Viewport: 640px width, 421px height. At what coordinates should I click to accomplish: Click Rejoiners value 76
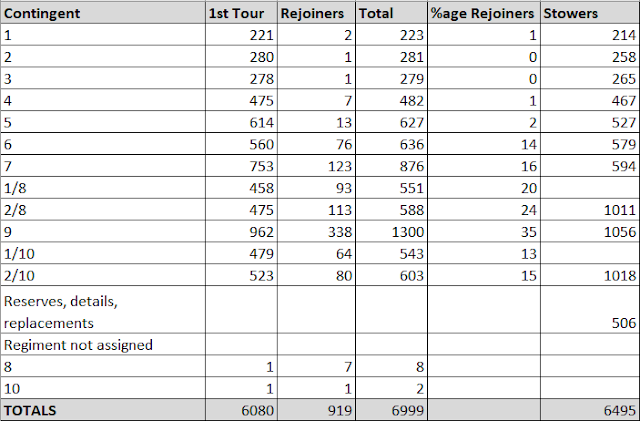coord(344,144)
